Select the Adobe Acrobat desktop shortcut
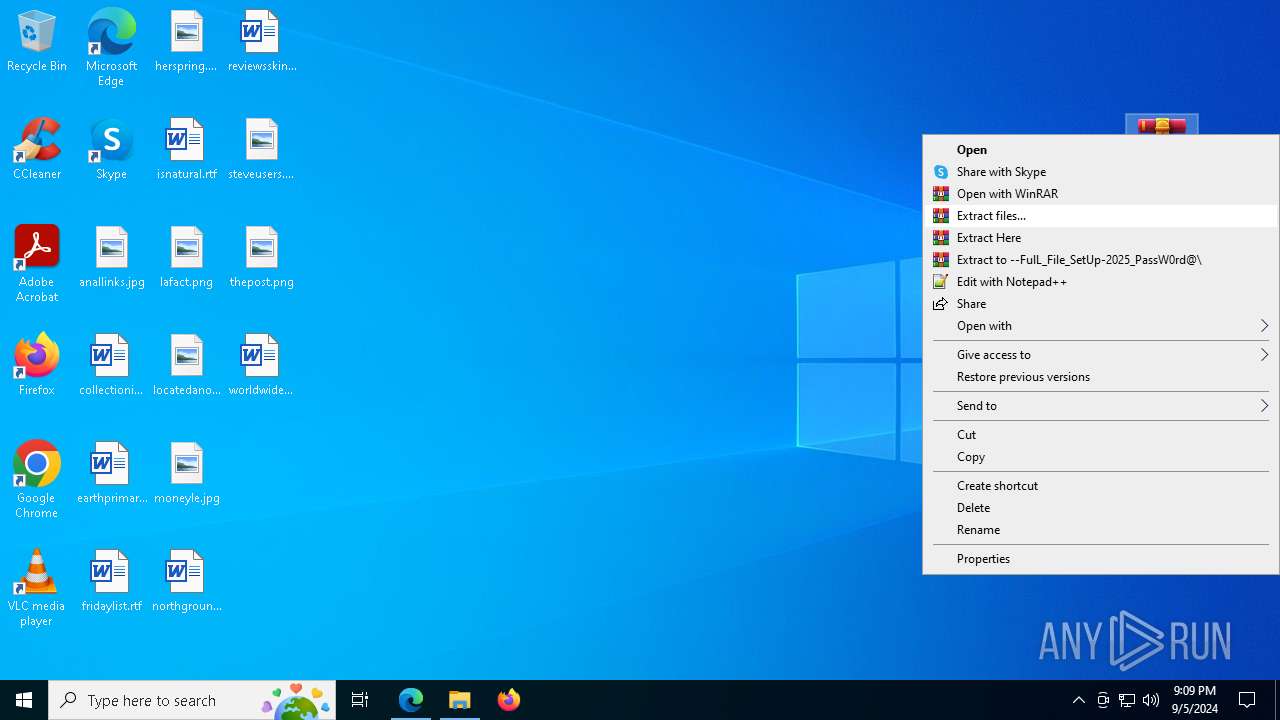Viewport: 1280px width, 720px height. pos(37,264)
